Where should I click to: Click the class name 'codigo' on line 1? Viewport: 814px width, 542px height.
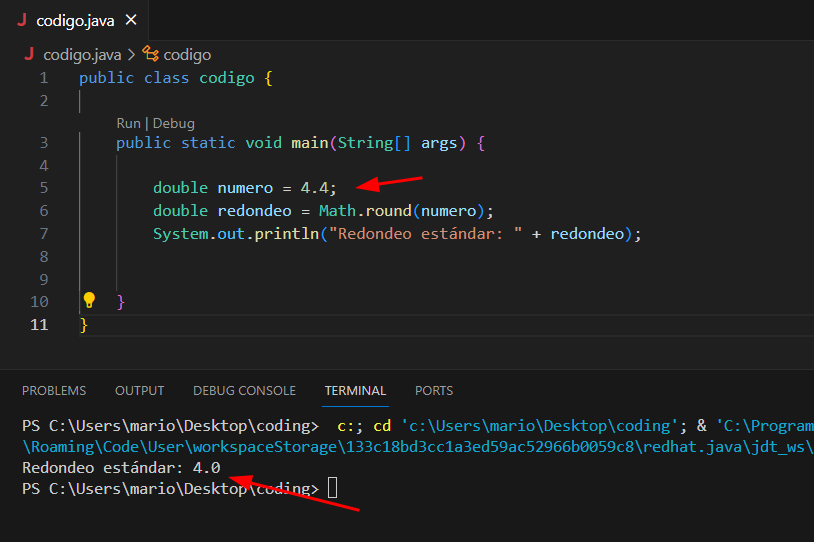[227, 78]
